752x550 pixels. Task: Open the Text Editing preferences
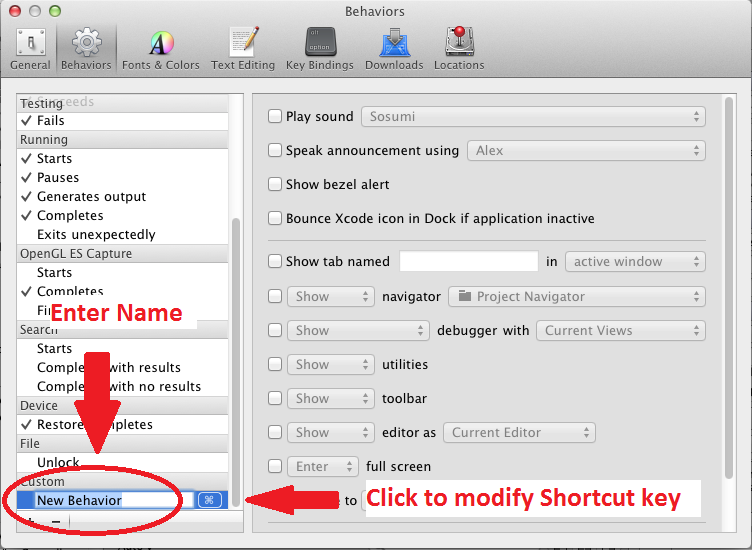tap(243, 49)
